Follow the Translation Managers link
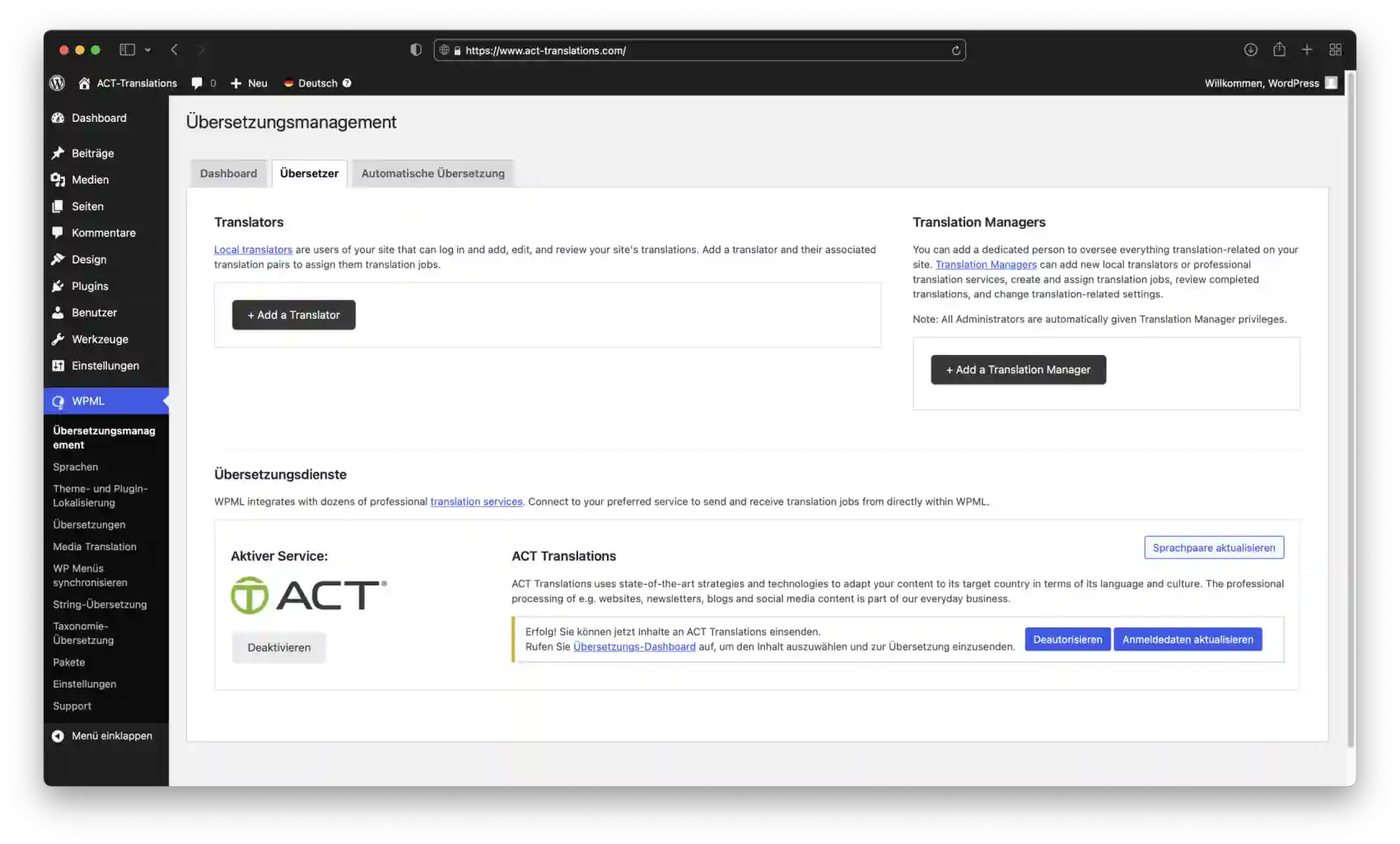The height and width of the screenshot is (844, 1400). [986, 264]
